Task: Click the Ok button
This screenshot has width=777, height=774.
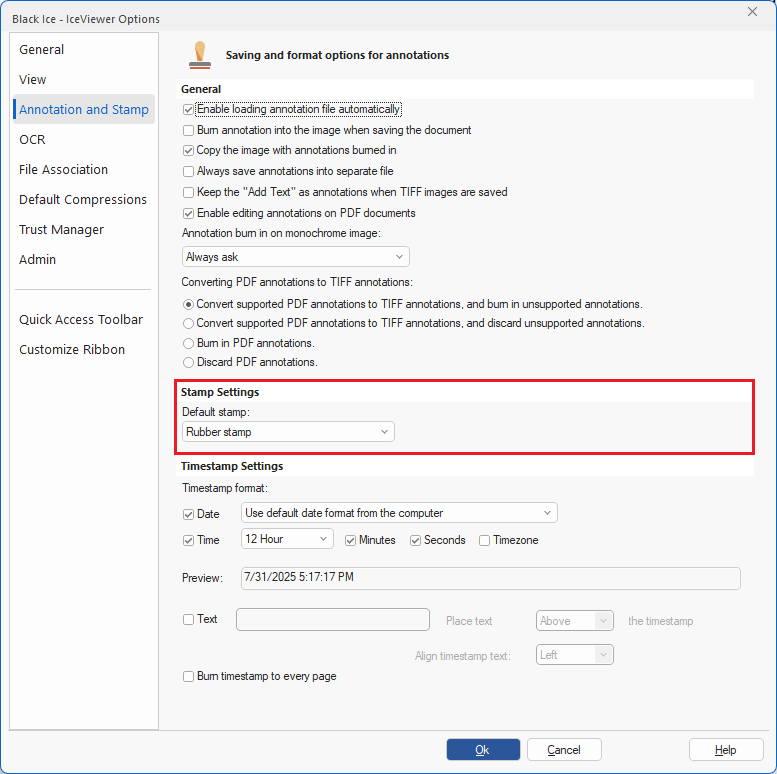Action: pyautogui.click(x=483, y=749)
